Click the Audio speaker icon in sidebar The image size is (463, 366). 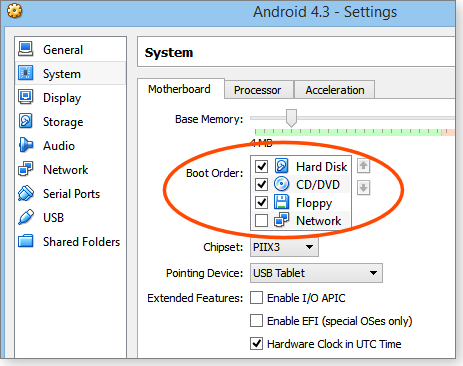coord(26,145)
